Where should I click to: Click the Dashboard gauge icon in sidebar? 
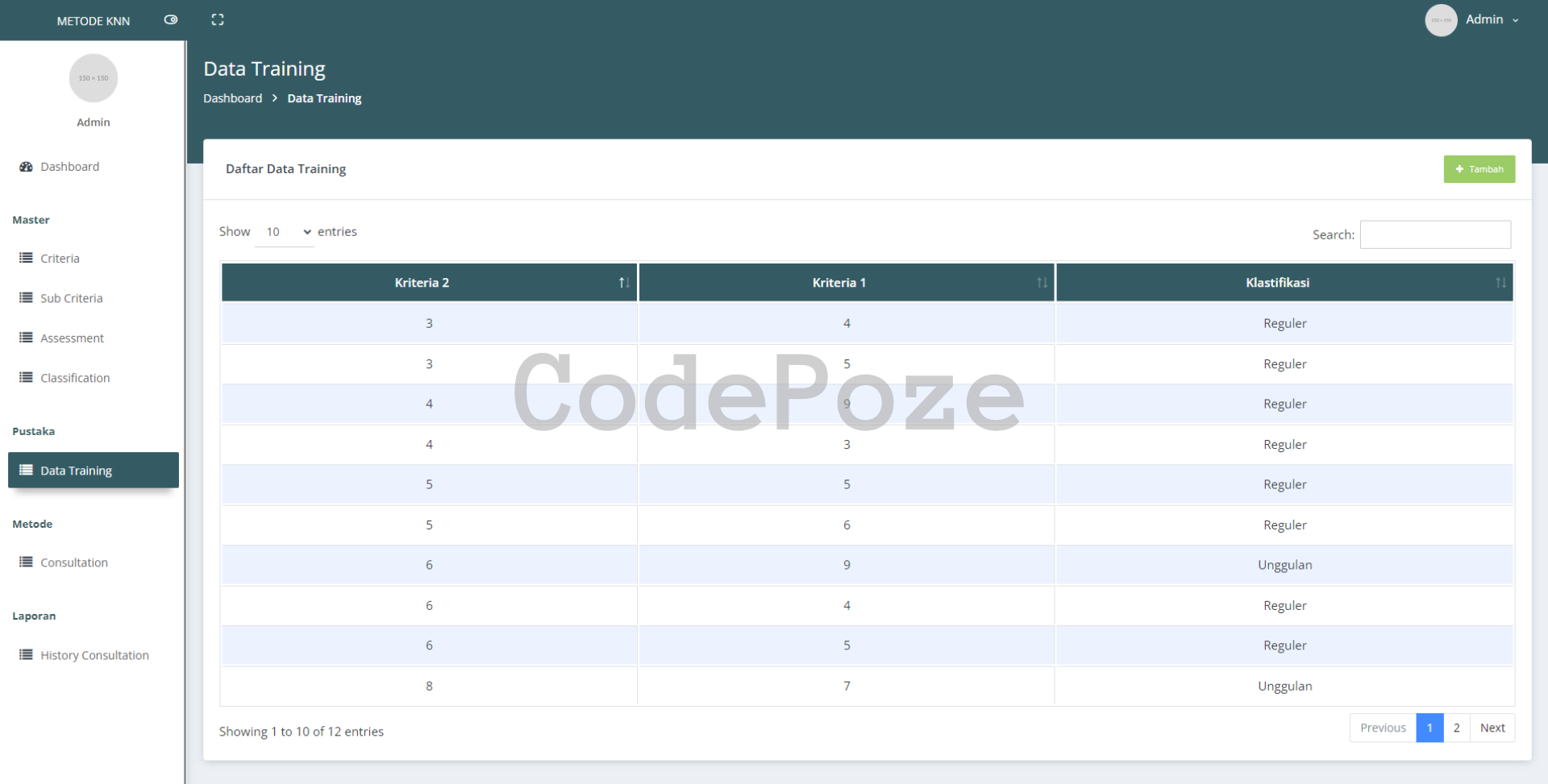point(26,167)
